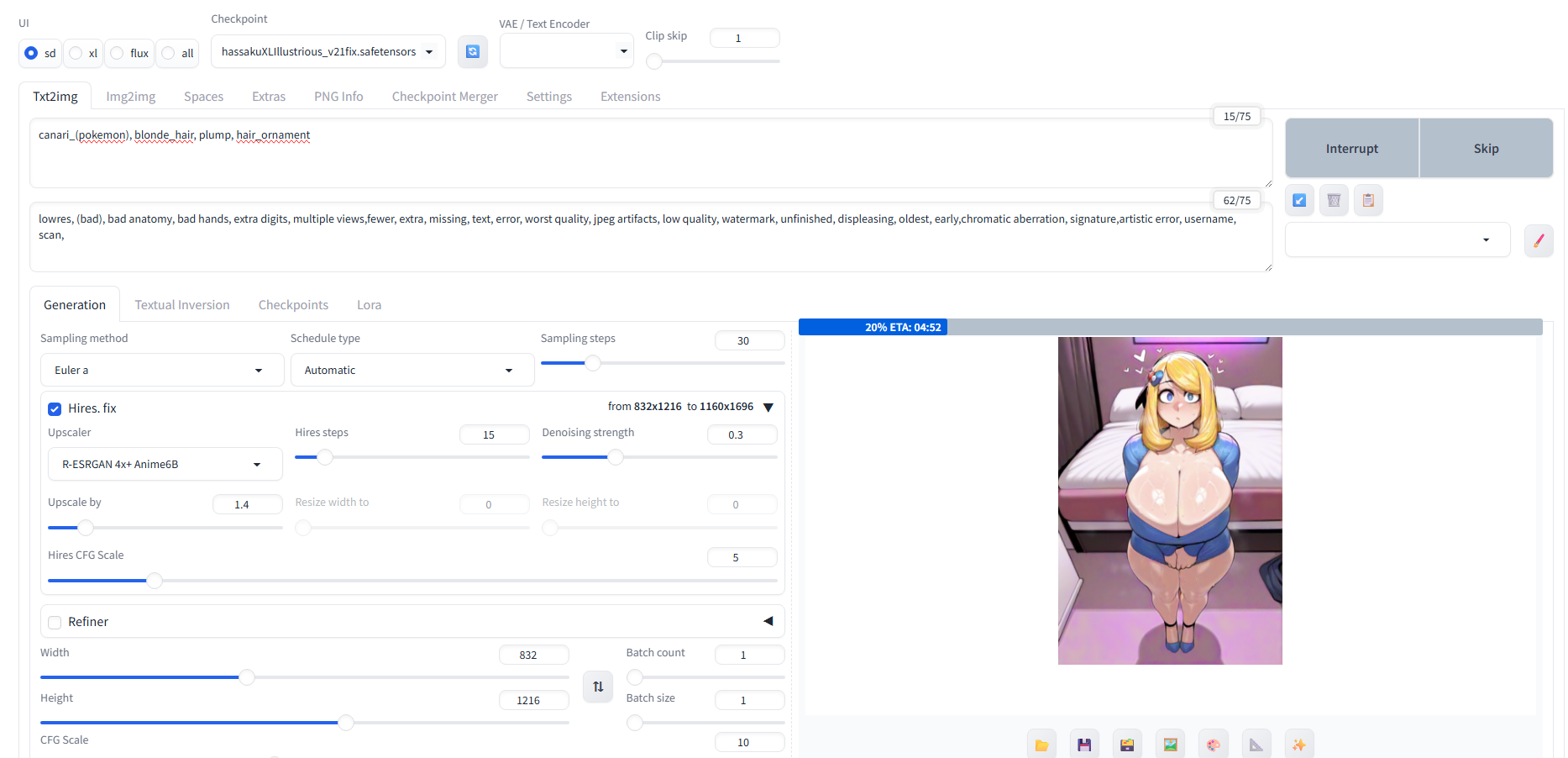The height and width of the screenshot is (758, 1568).
Task: Open the Sampling method dropdown
Action: (162, 370)
